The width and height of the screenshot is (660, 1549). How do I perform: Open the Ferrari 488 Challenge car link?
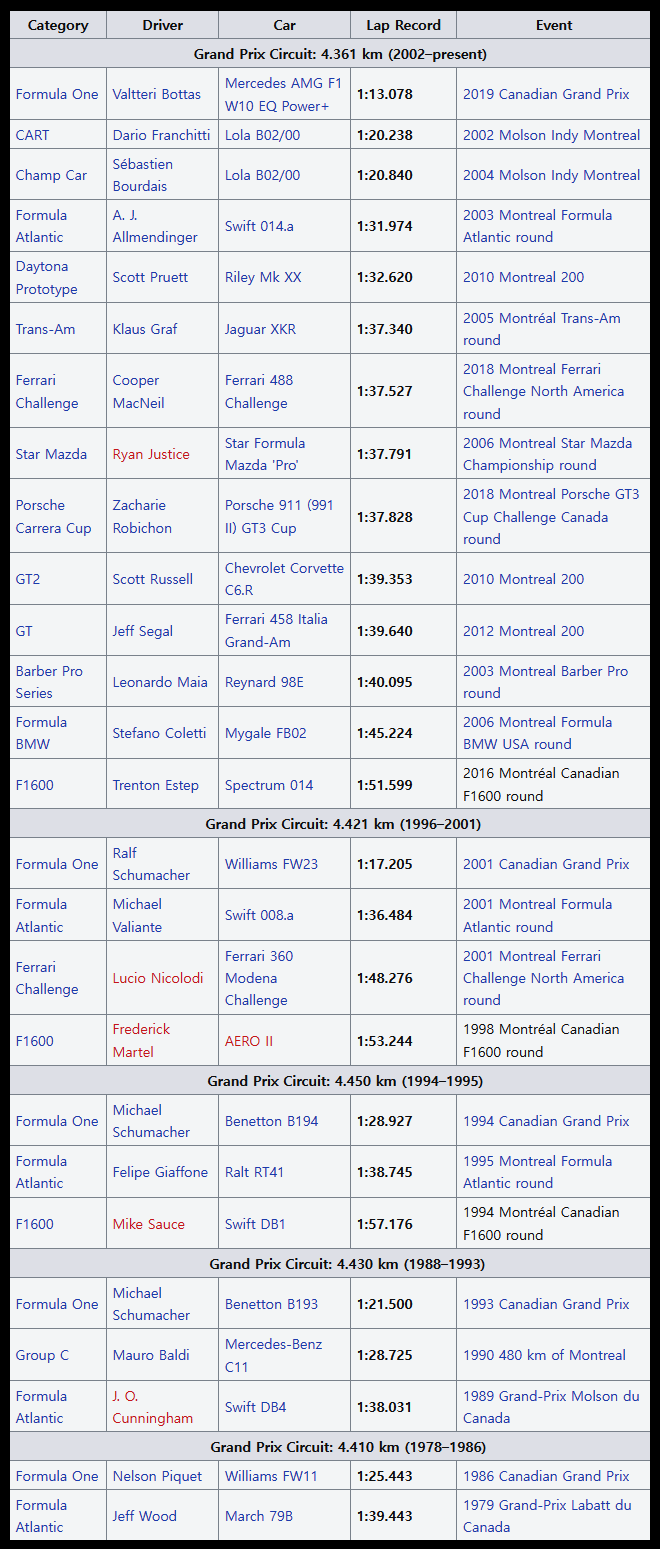click(x=258, y=391)
